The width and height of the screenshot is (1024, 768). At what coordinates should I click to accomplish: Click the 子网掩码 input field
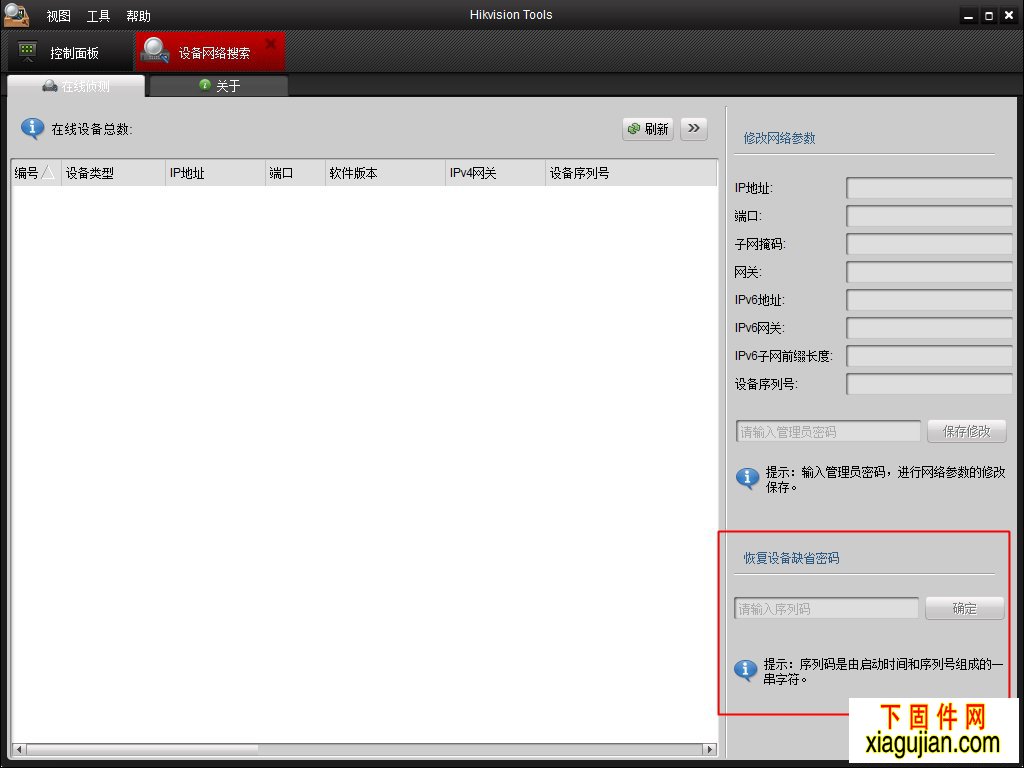[x=929, y=244]
